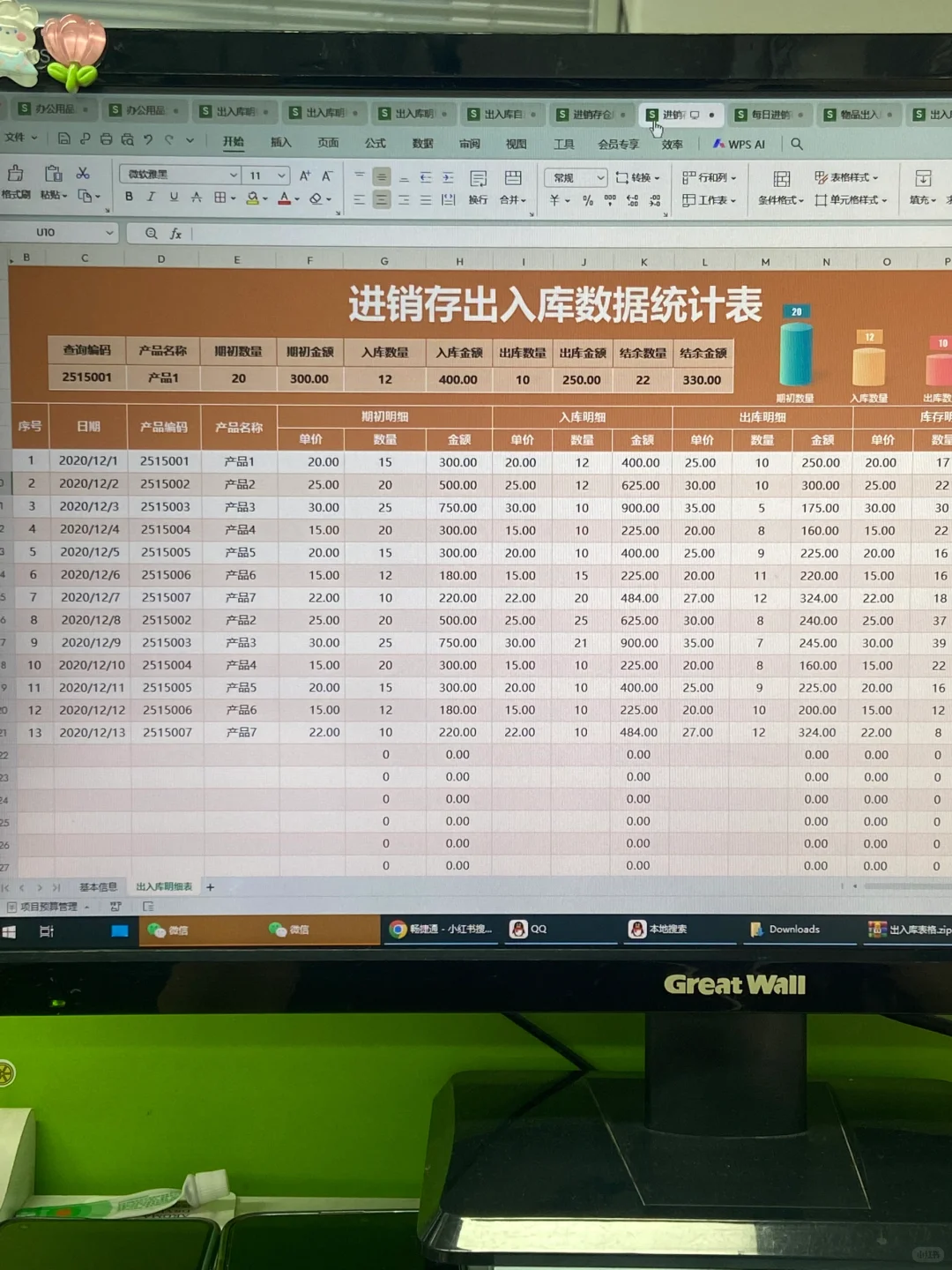Click the Print icon in quick toolbar
Viewport: 952px width, 1270px height.
(x=106, y=138)
